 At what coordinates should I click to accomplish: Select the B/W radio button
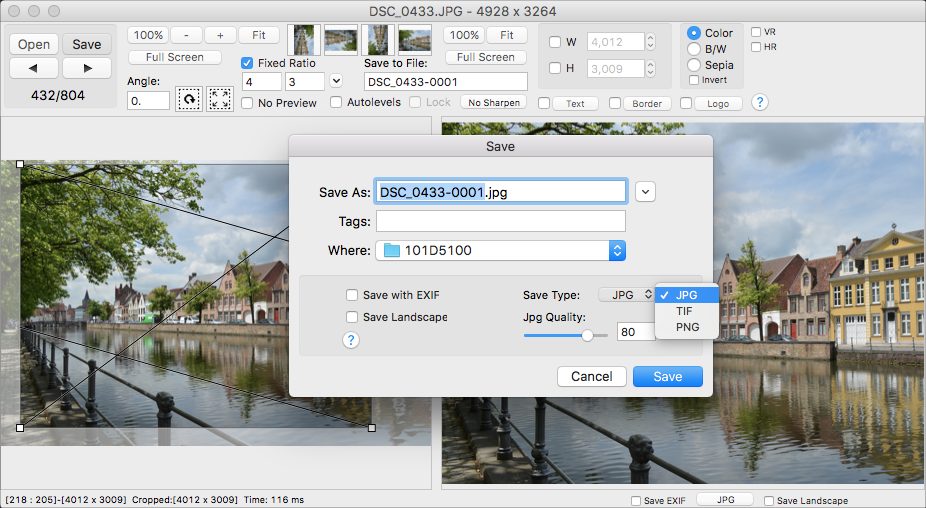tap(694, 49)
